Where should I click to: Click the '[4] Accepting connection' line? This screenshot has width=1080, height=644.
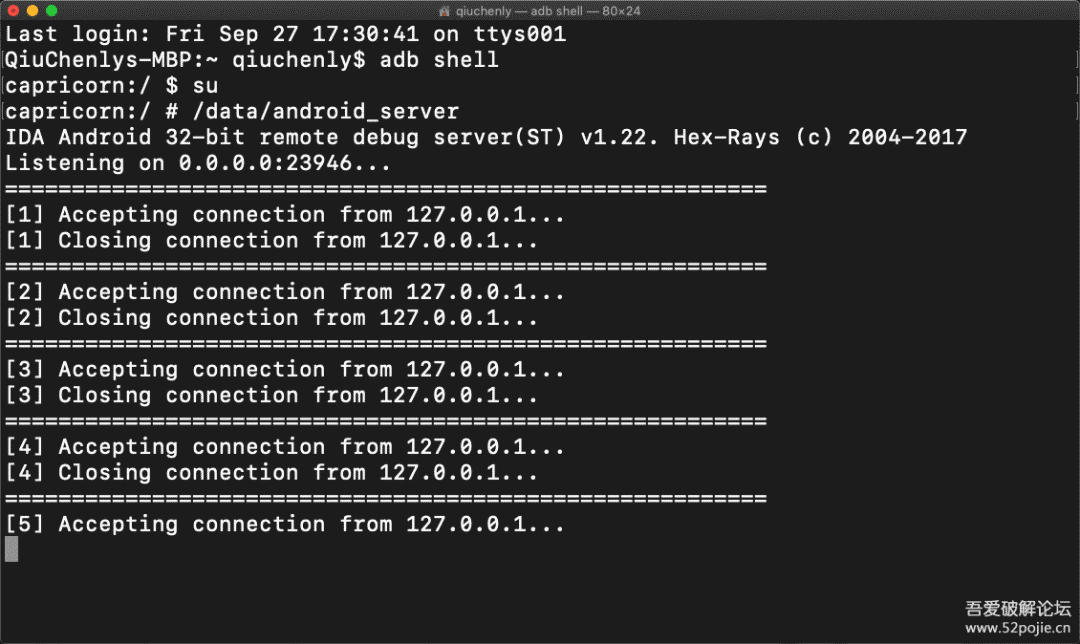click(x=285, y=447)
